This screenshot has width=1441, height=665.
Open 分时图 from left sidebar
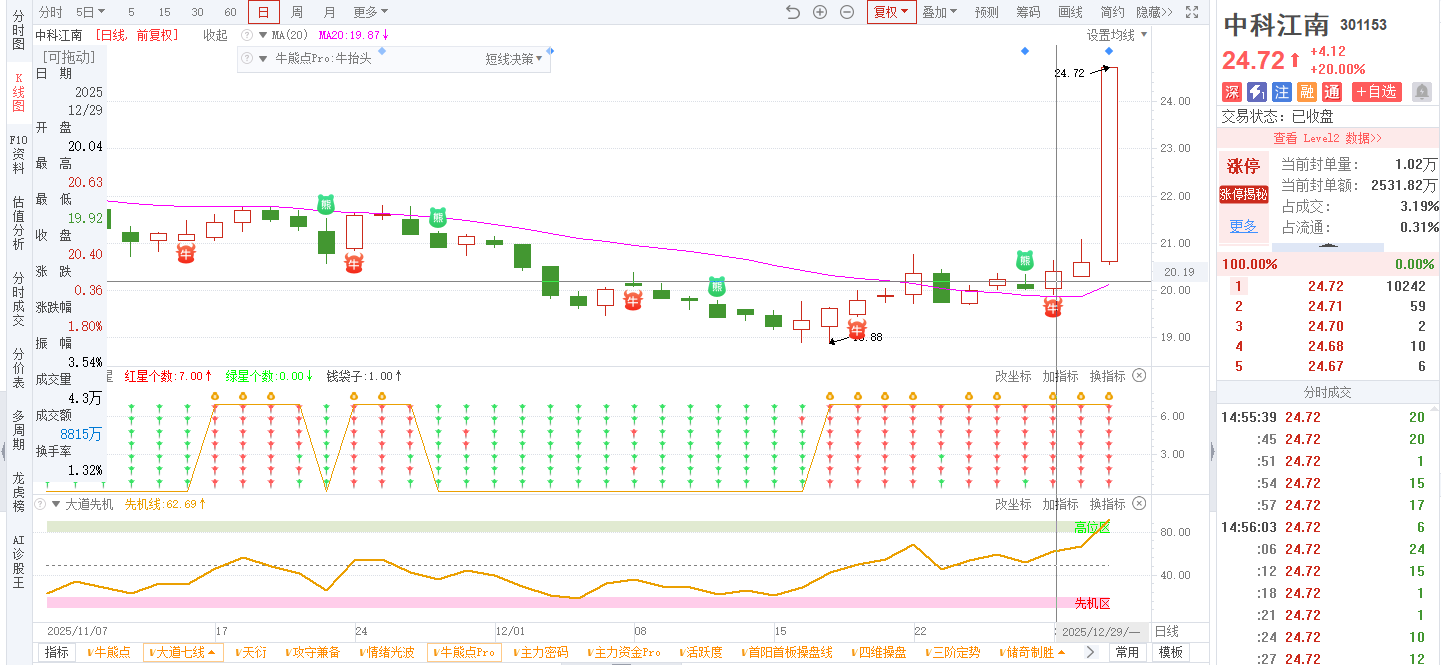coord(18,31)
